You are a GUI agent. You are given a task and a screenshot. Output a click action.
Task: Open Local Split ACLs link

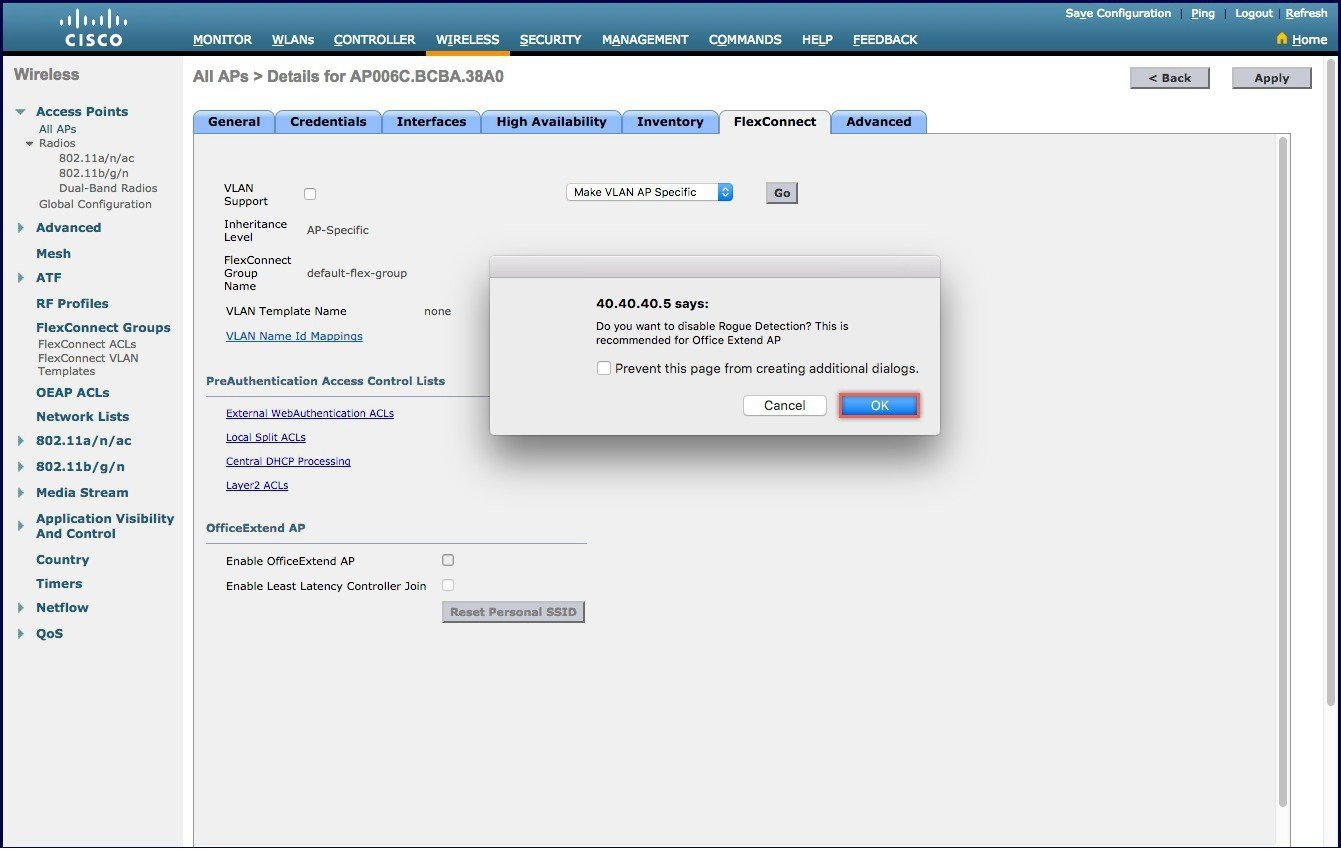pos(266,437)
